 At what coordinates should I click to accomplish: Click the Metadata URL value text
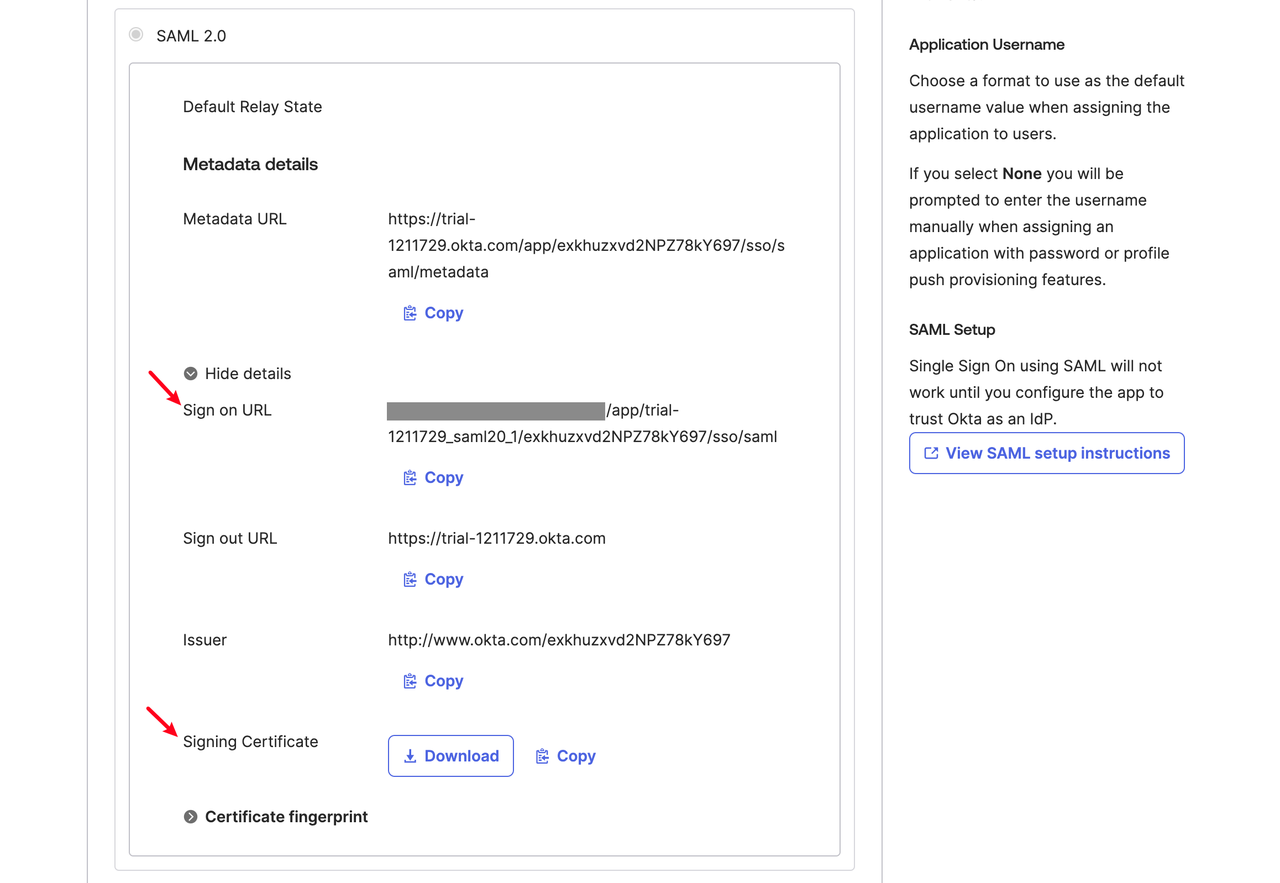(x=586, y=245)
